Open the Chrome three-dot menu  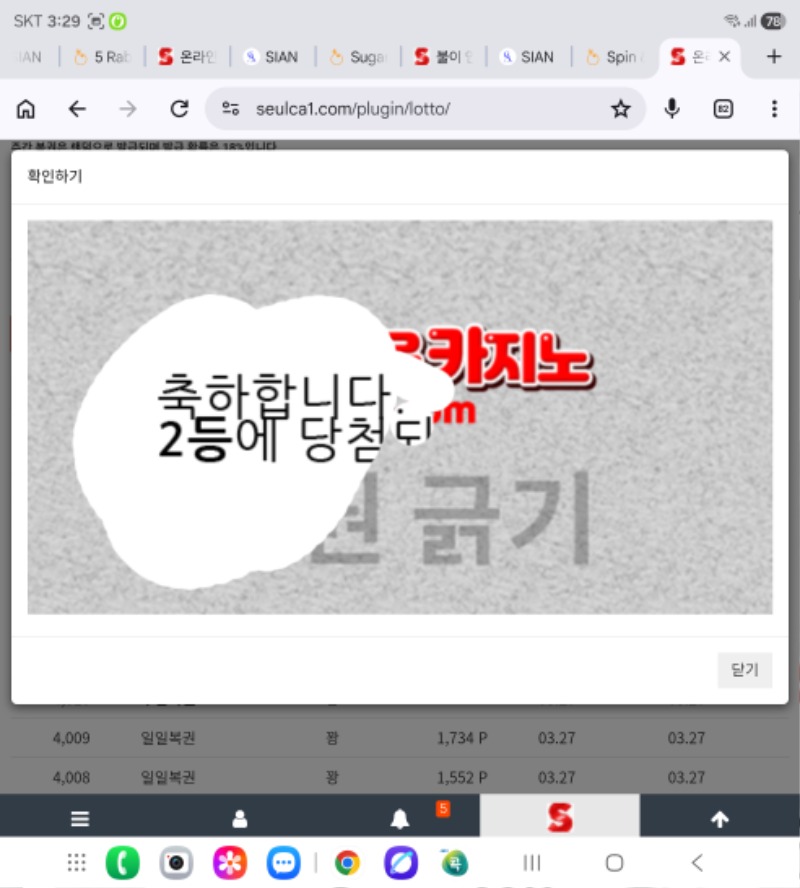774,109
